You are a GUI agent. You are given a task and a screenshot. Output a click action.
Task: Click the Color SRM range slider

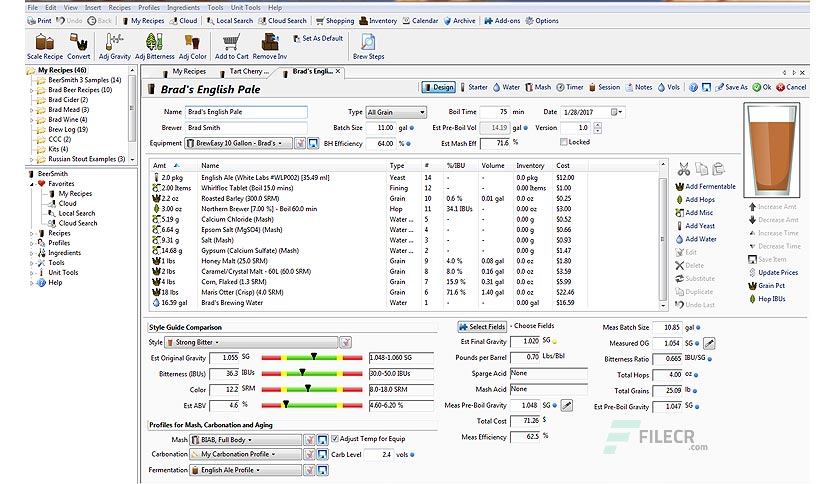coord(312,389)
